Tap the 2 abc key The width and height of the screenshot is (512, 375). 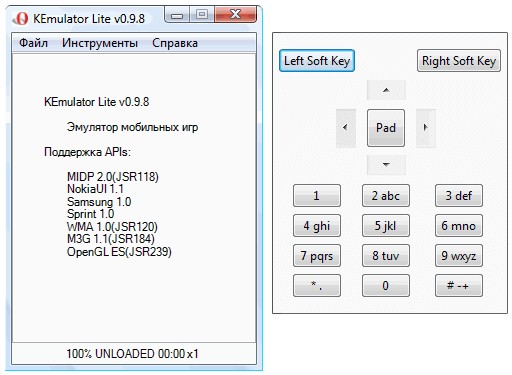coord(386,196)
